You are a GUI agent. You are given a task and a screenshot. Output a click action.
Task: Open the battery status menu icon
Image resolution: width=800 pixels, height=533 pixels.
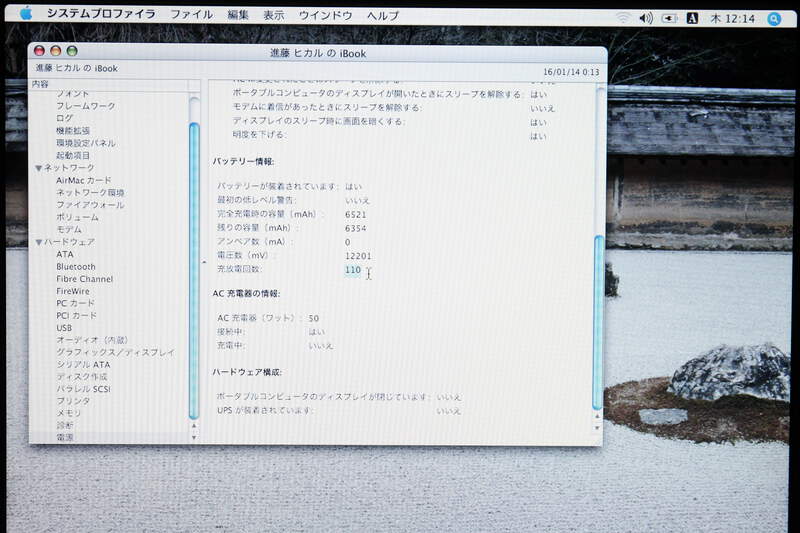coord(669,18)
